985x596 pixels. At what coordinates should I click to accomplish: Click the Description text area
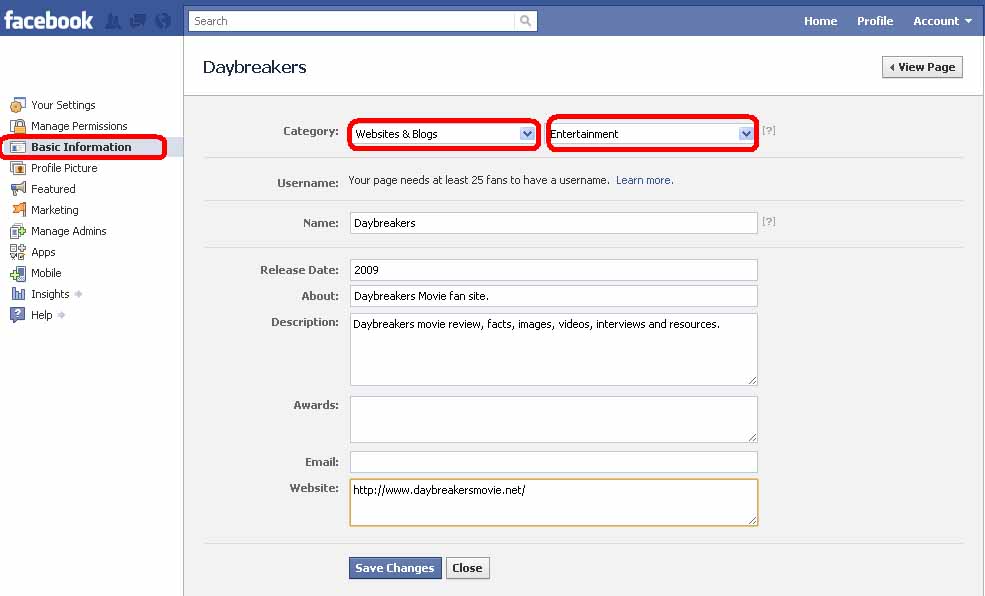(553, 349)
